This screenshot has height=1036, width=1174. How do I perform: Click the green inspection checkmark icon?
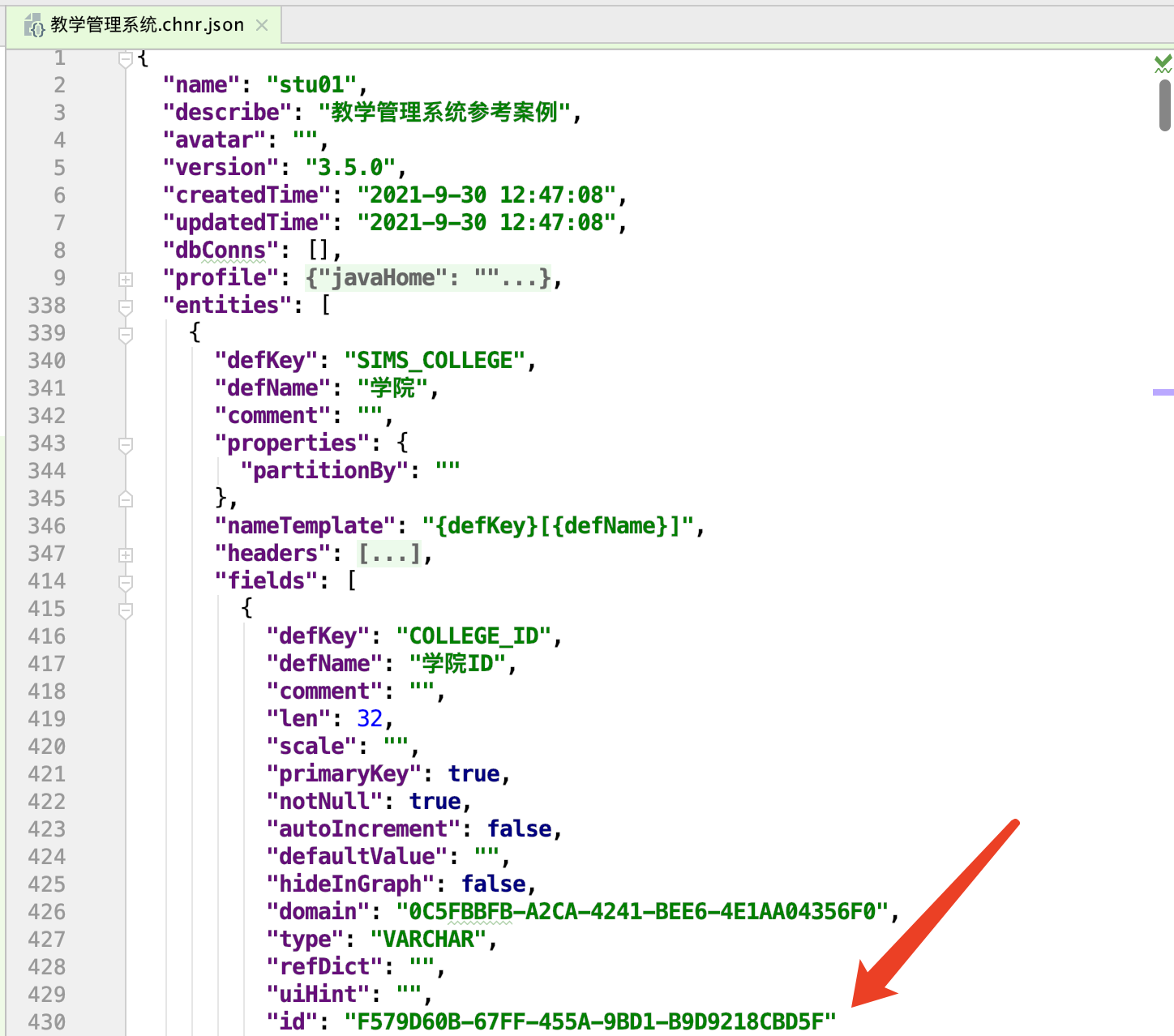(1163, 63)
